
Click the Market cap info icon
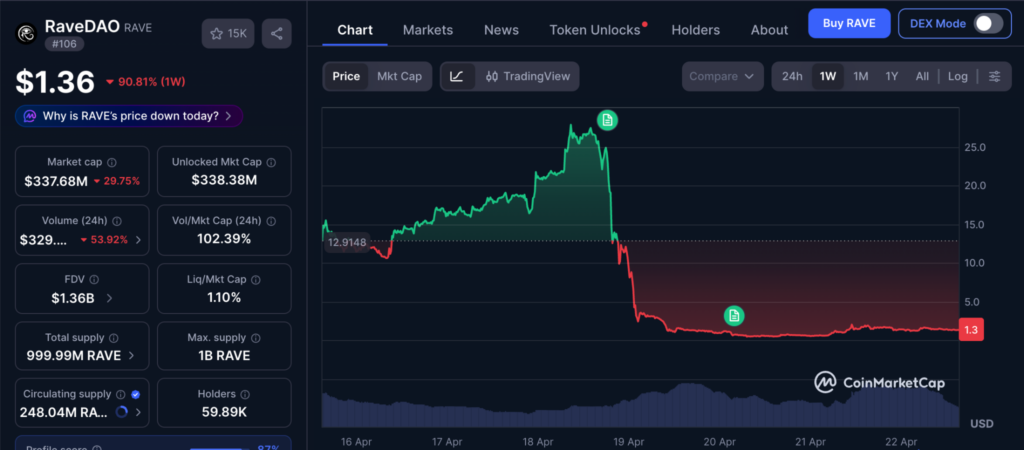112,162
